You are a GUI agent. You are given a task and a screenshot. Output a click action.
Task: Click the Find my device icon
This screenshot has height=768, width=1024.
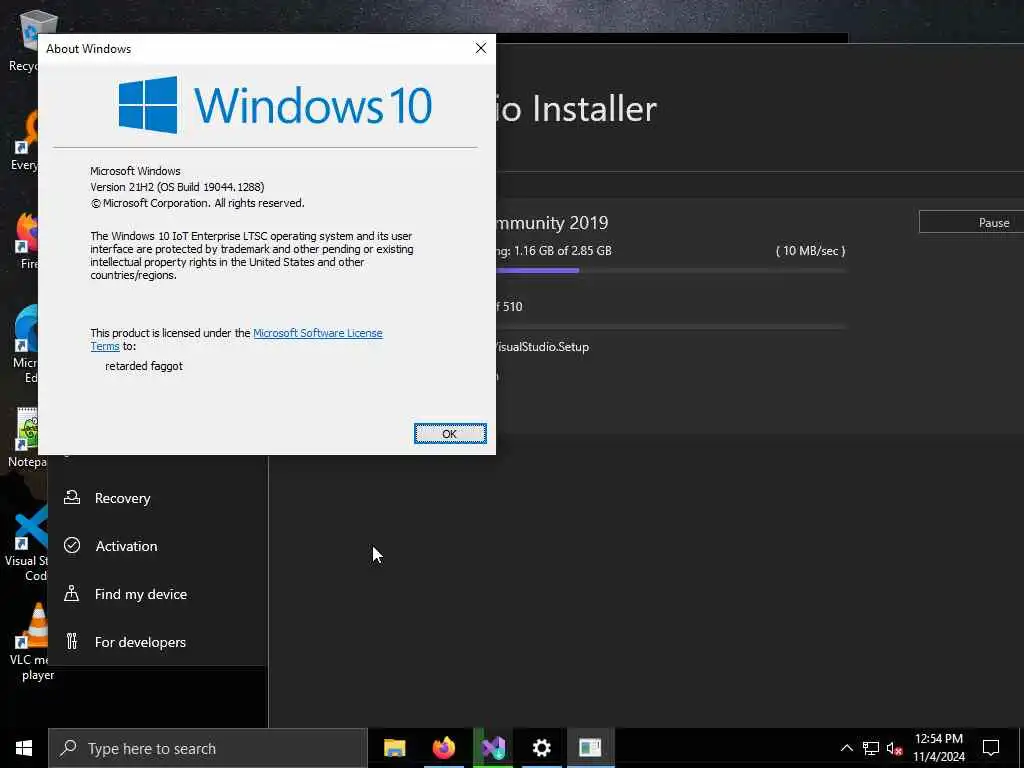pyautogui.click(x=72, y=593)
